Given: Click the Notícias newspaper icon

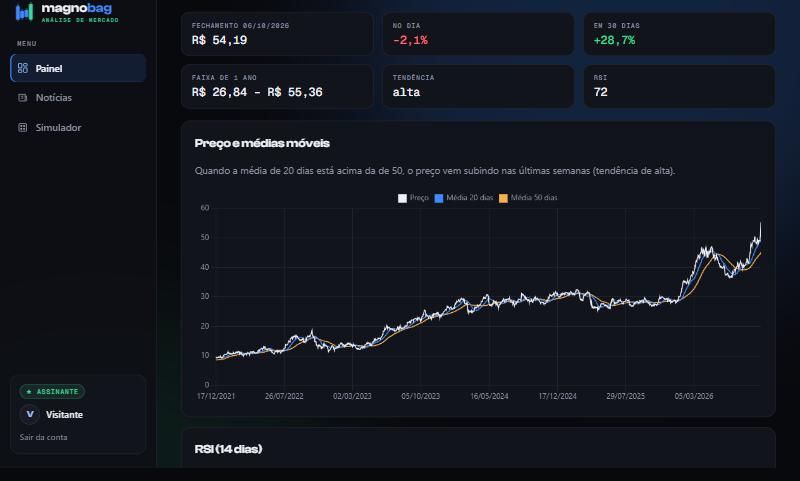Looking at the screenshot, I should (x=22, y=97).
